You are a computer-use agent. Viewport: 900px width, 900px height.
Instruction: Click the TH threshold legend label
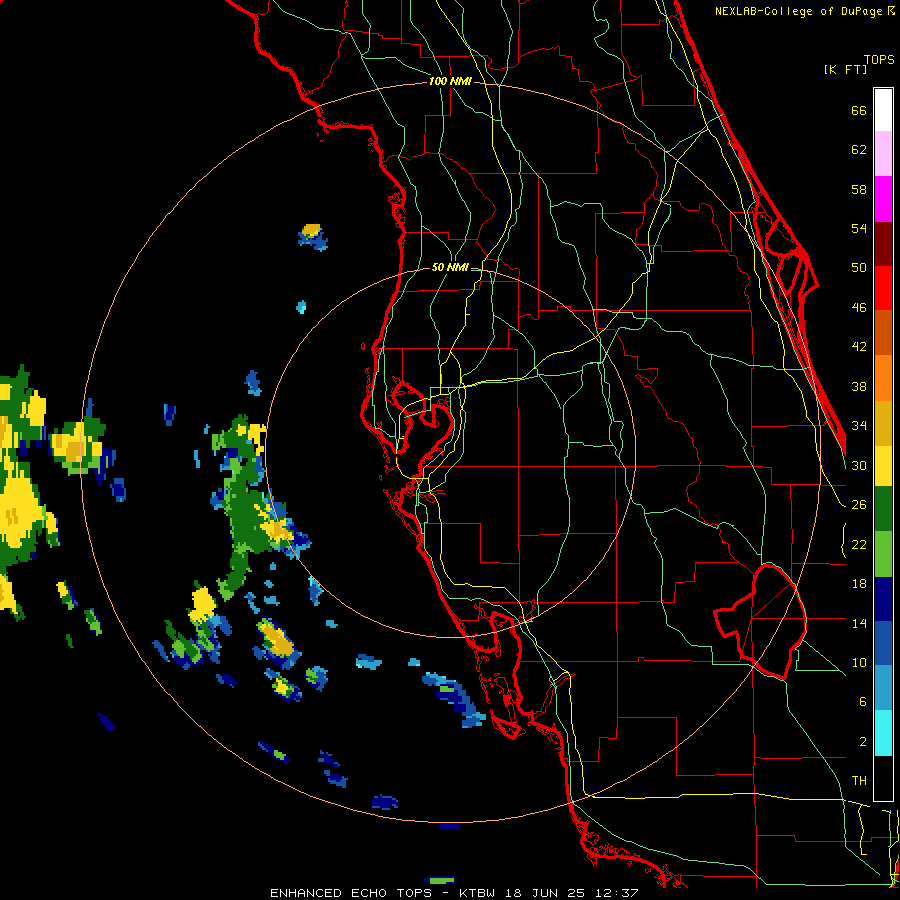pyautogui.click(x=859, y=780)
